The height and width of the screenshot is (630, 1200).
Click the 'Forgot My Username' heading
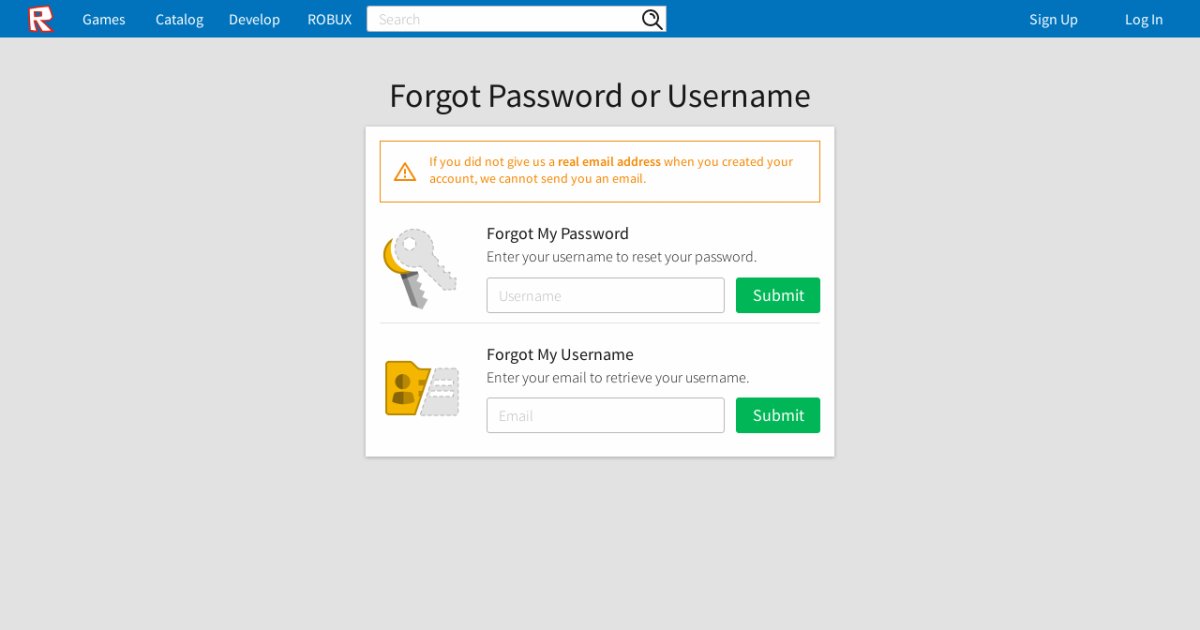tap(559, 355)
